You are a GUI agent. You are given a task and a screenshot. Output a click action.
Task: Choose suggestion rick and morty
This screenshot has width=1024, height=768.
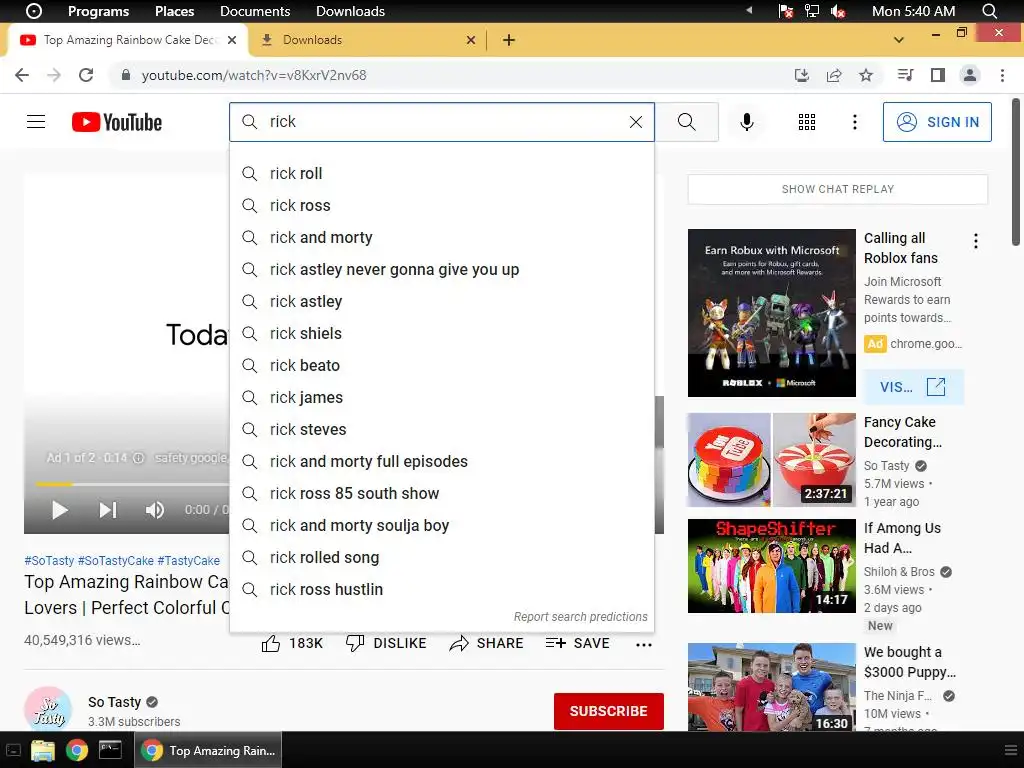pyautogui.click(x=441, y=237)
